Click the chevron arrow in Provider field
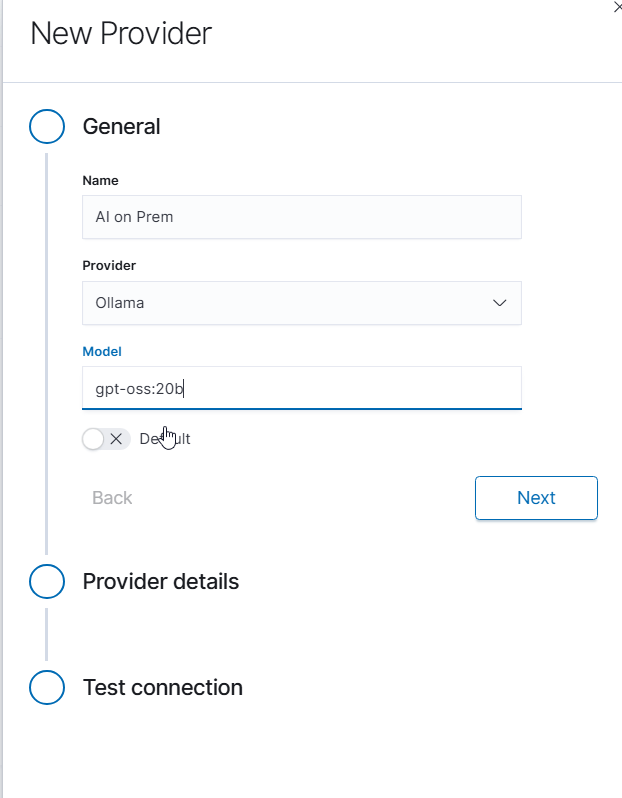The image size is (622, 798). point(500,303)
